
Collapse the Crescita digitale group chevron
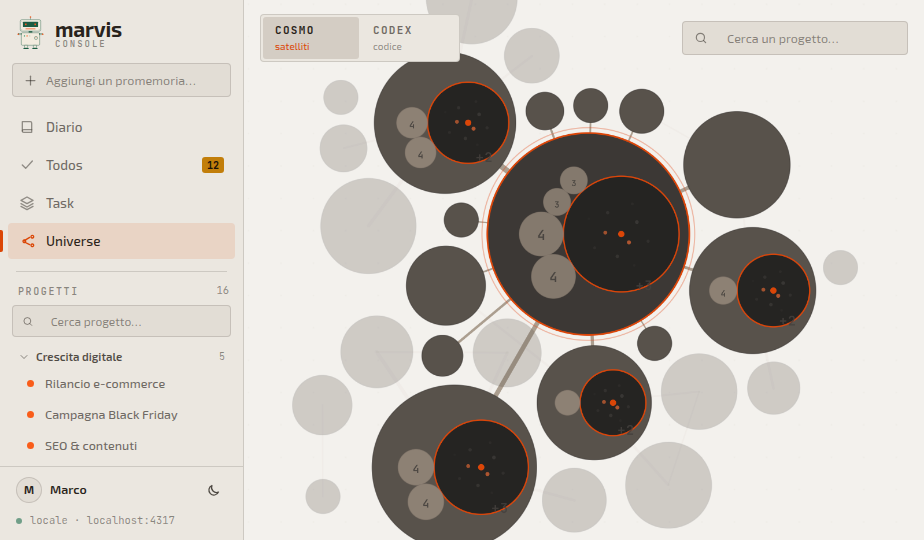point(24,357)
